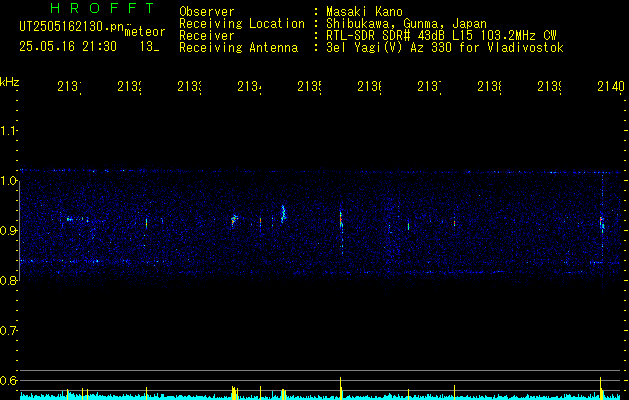629x400 pixels.
Task: Click the first time axis label 2131
Action: [69, 86]
